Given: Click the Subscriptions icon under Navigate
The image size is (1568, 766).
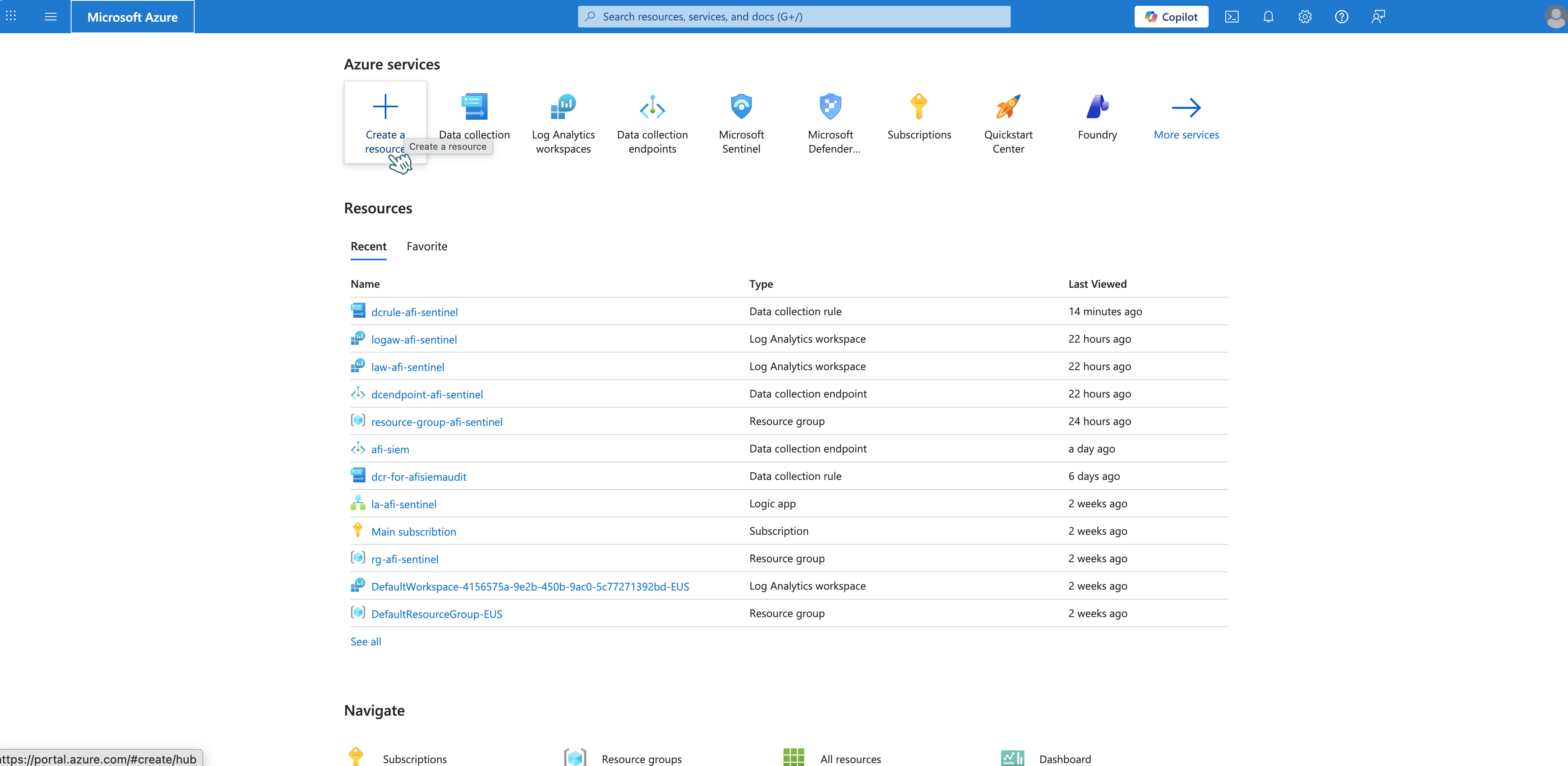Looking at the screenshot, I should [356, 757].
